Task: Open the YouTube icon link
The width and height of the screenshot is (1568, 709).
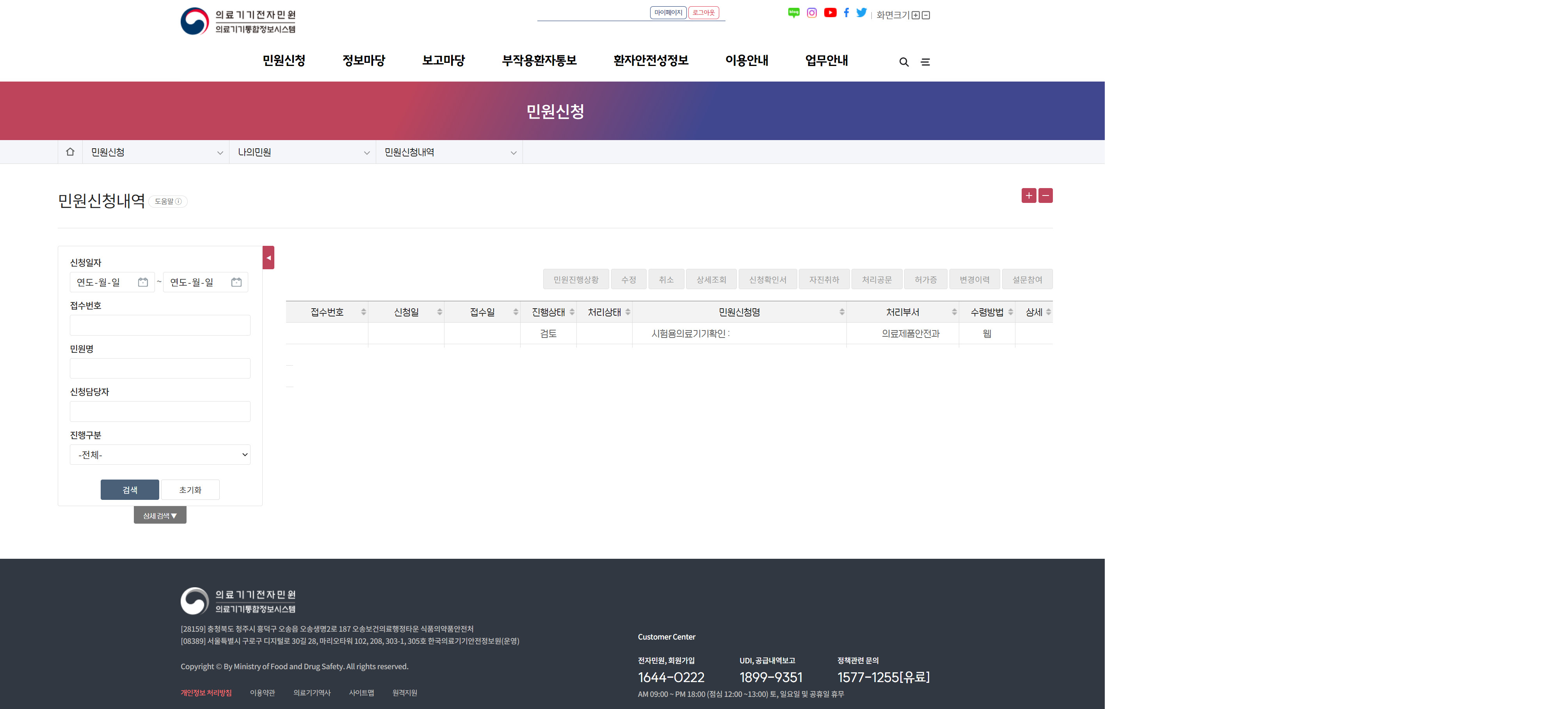Action: tap(830, 13)
